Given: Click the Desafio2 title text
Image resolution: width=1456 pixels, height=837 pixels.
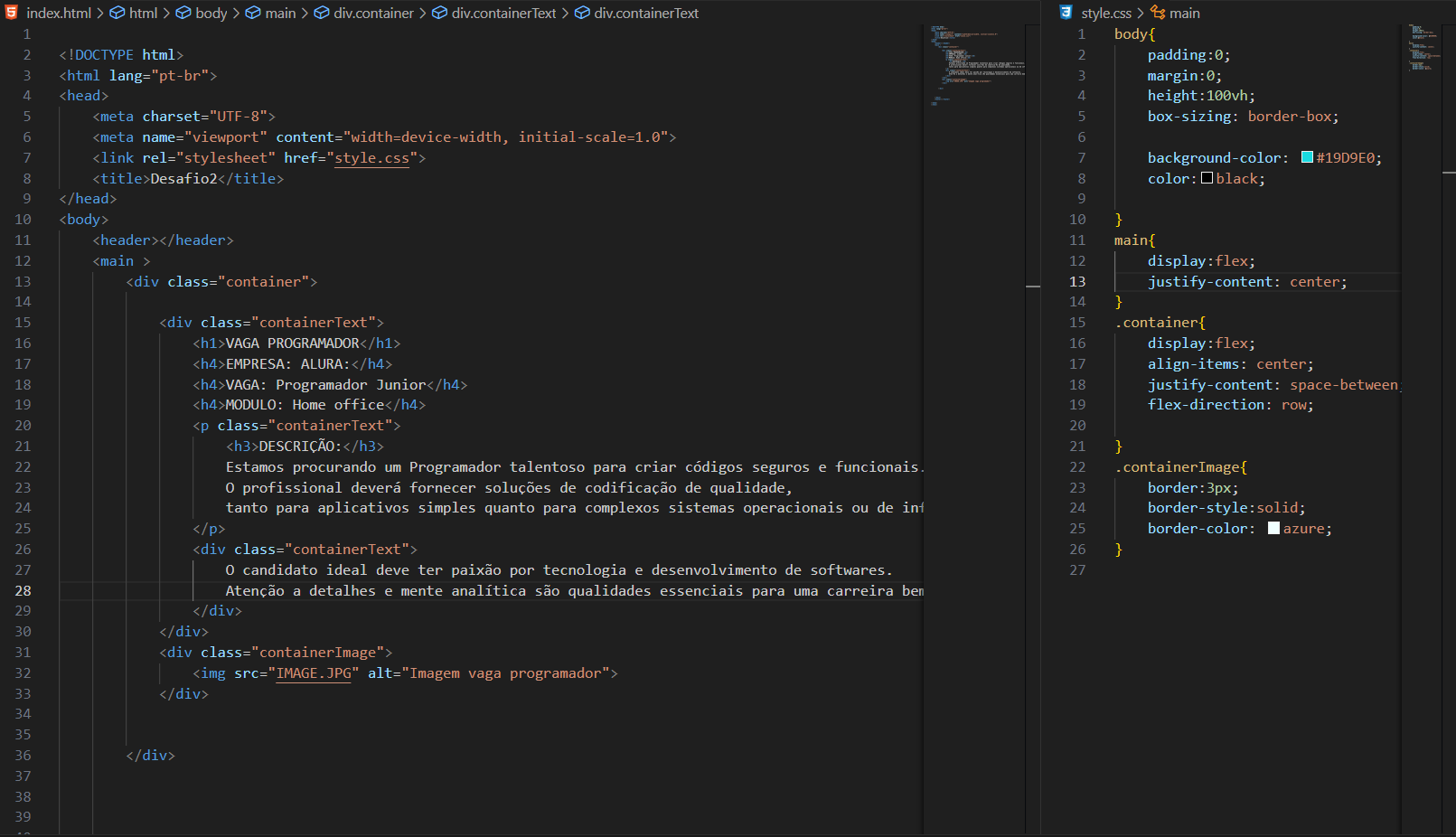Looking at the screenshot, I should pyautogui.click(x=183, y=179).
